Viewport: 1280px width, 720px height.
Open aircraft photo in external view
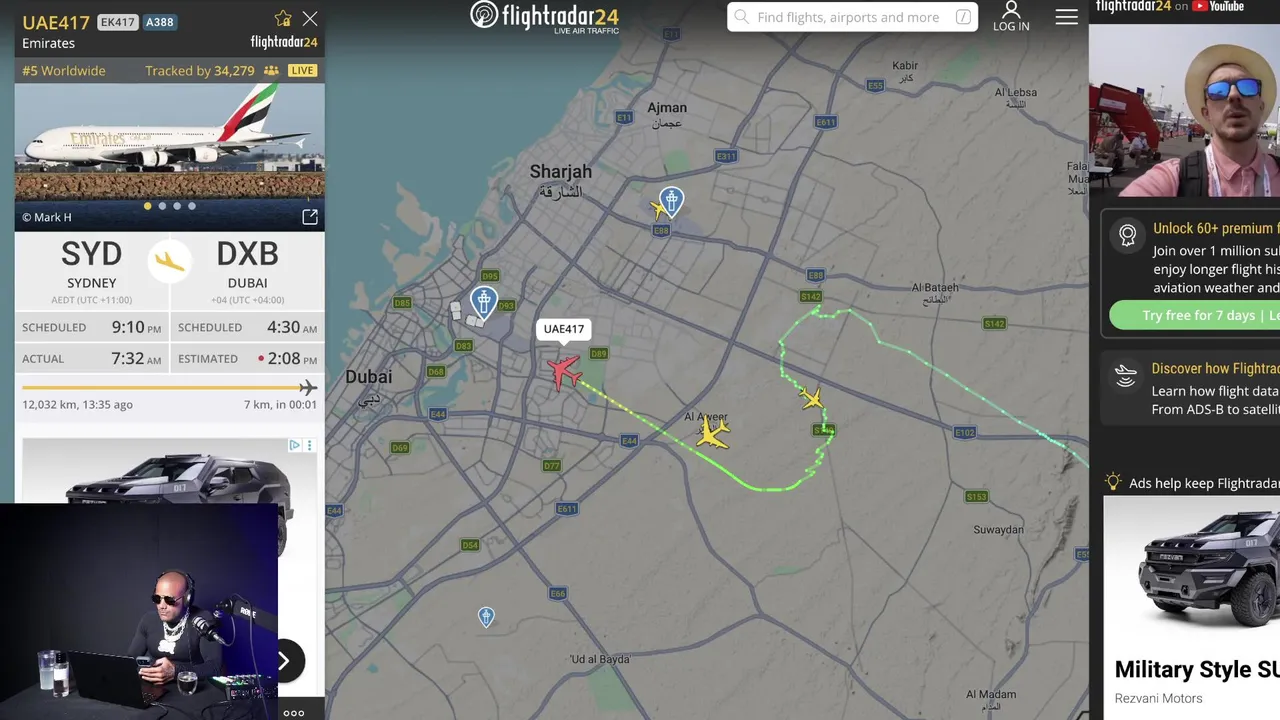click(x=310, y=217)
